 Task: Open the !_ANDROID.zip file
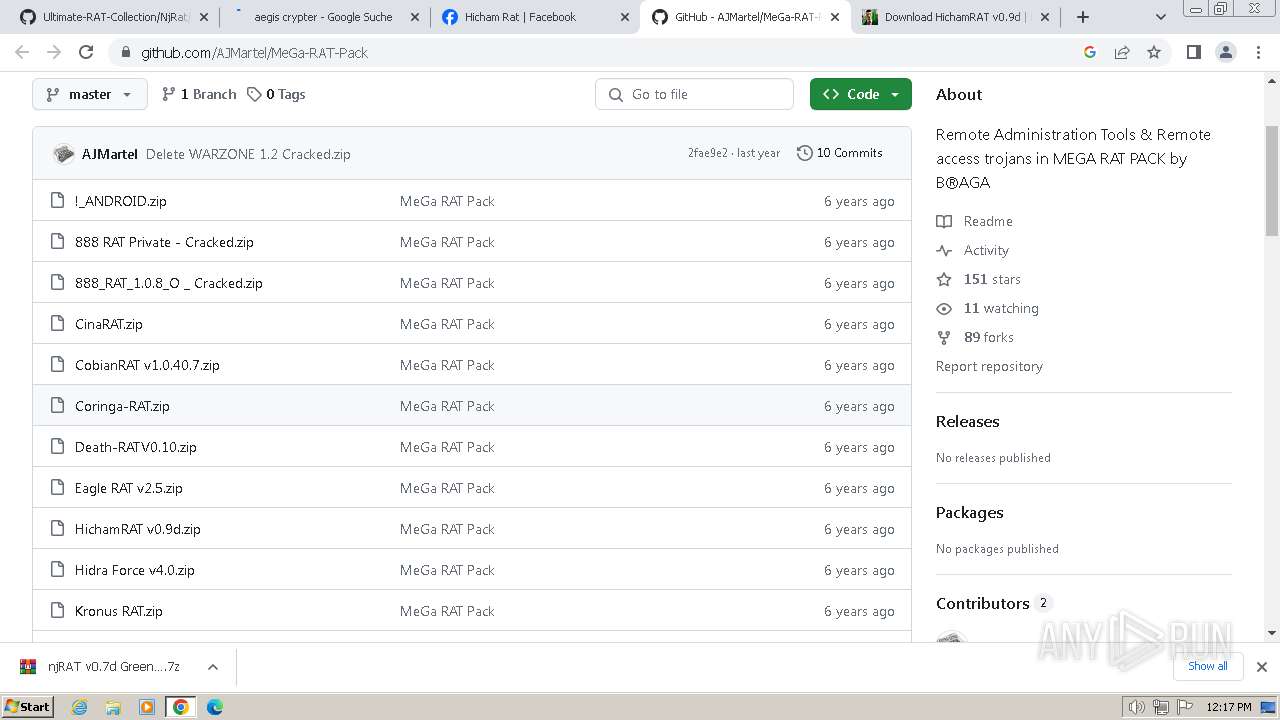[121, 201]
